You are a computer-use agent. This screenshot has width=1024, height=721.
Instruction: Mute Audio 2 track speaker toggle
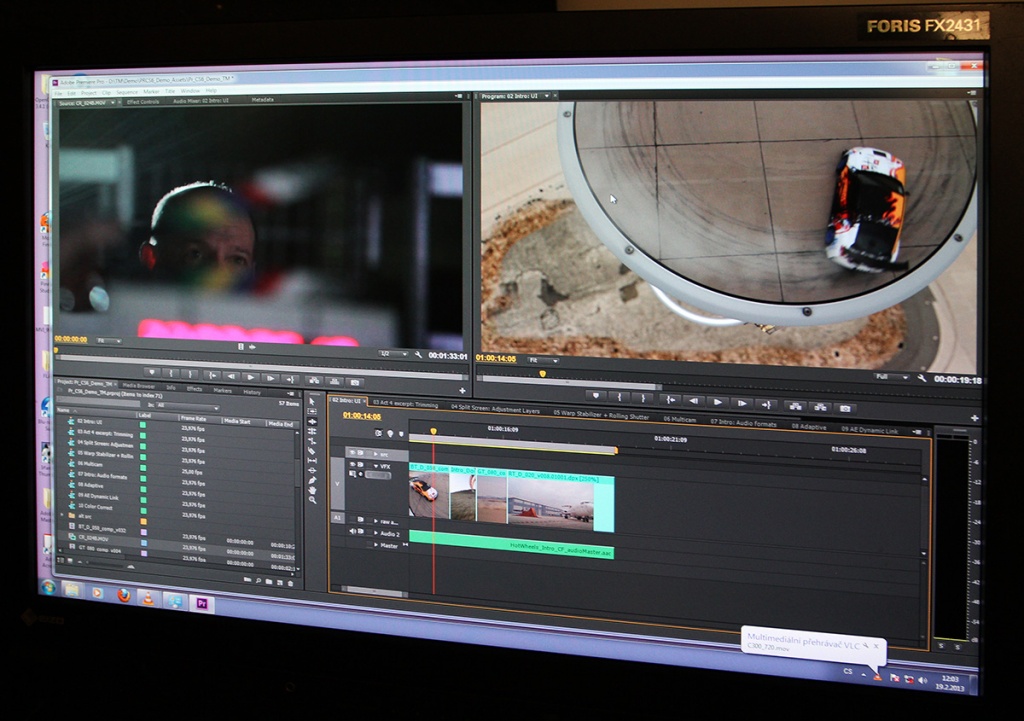(x=352, y=531)
